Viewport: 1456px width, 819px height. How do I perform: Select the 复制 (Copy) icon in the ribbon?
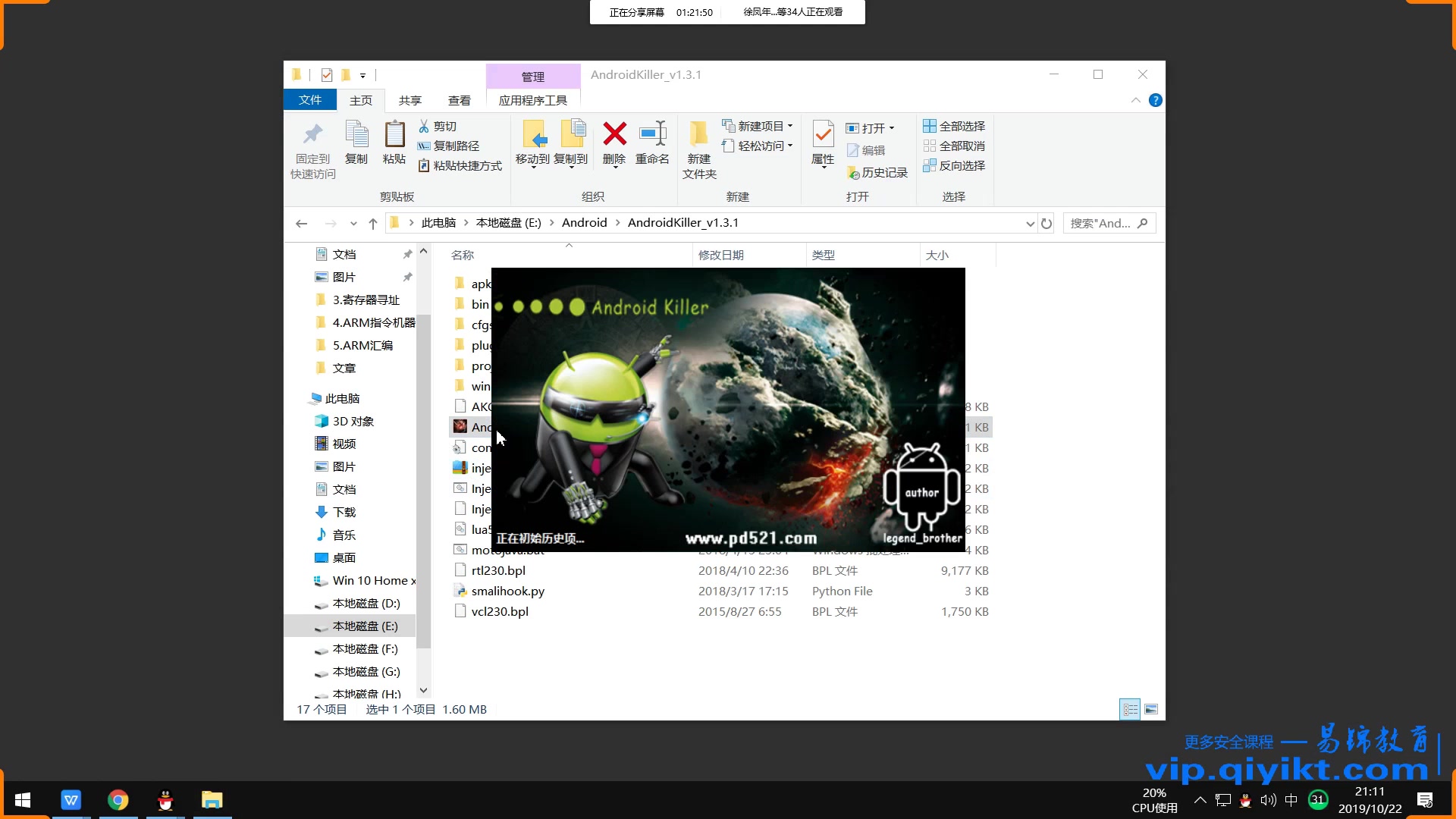(x=356, y=144)
